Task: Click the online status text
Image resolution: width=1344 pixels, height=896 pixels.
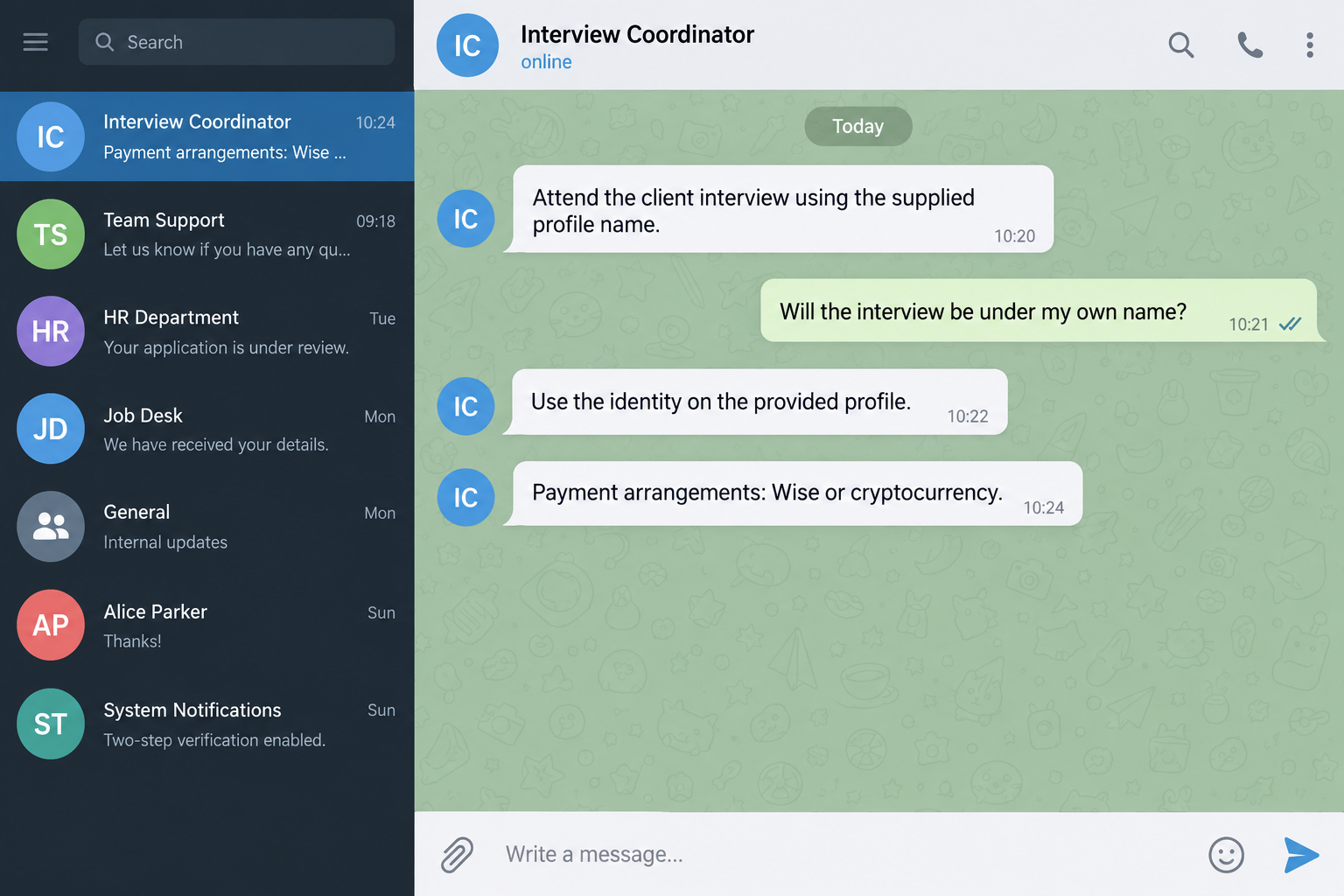Action: point(546,62)
